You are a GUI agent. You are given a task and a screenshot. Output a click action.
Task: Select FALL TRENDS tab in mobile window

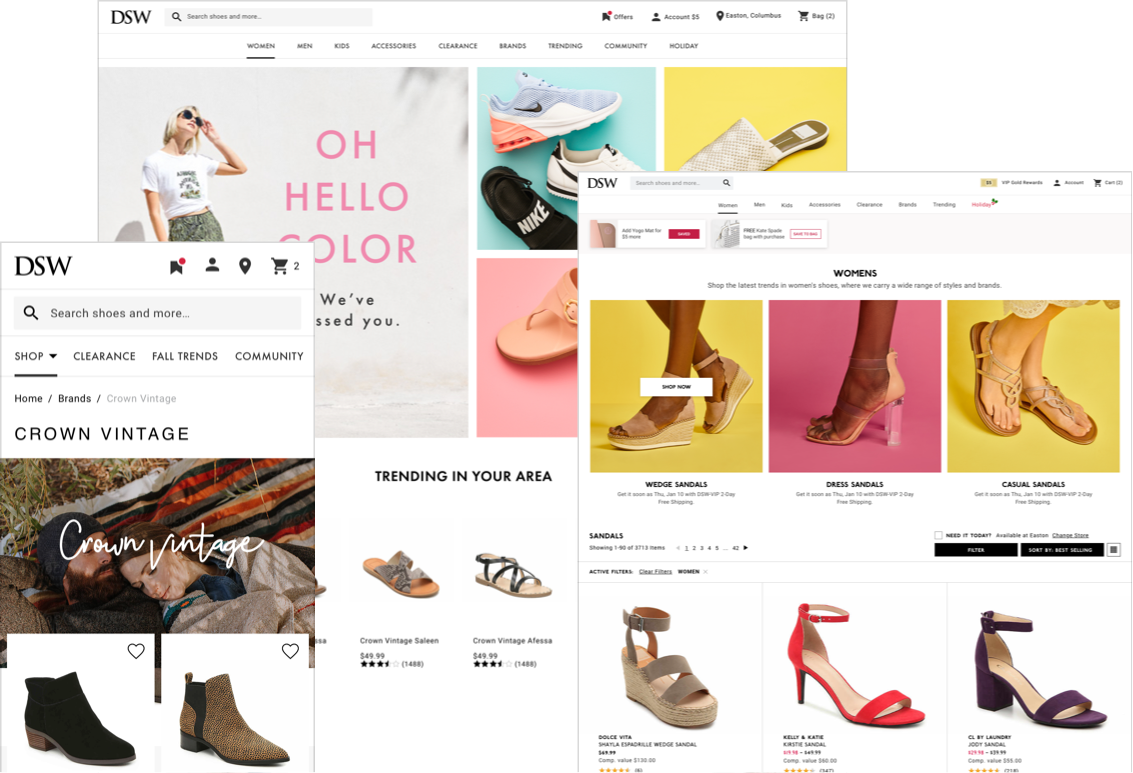[185, 356]
